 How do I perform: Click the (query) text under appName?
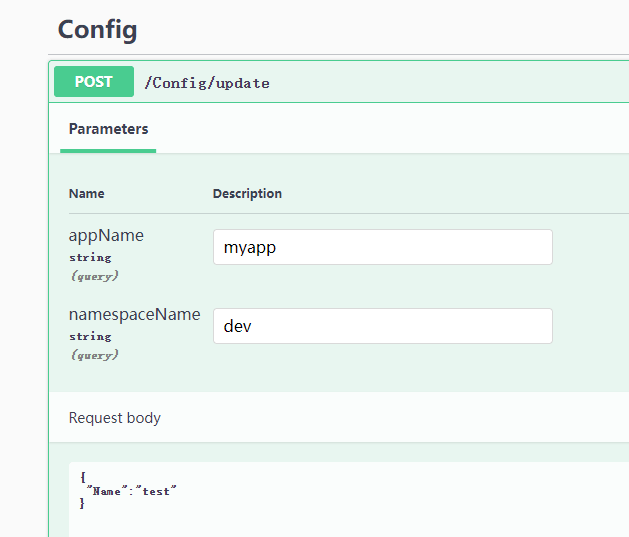[94, 275]
